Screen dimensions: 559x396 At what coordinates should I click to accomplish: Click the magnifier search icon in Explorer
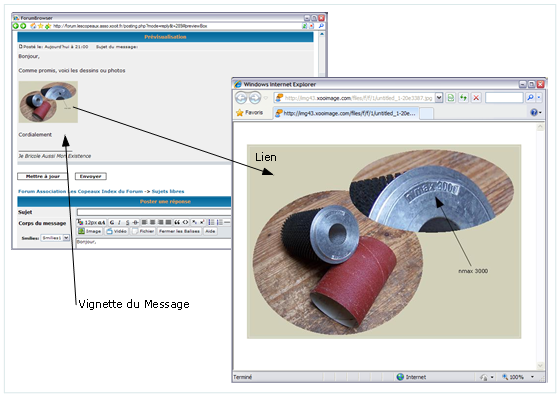coord(530,97)
